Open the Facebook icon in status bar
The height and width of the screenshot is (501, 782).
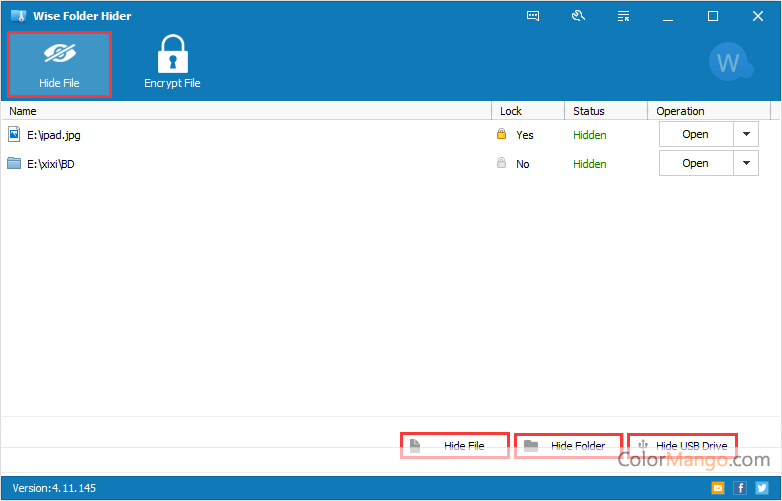coord(740,488)
